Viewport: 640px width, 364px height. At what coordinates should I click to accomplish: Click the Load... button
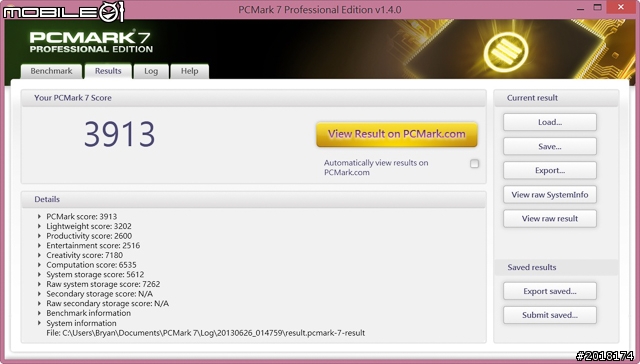tap(550, 122)
